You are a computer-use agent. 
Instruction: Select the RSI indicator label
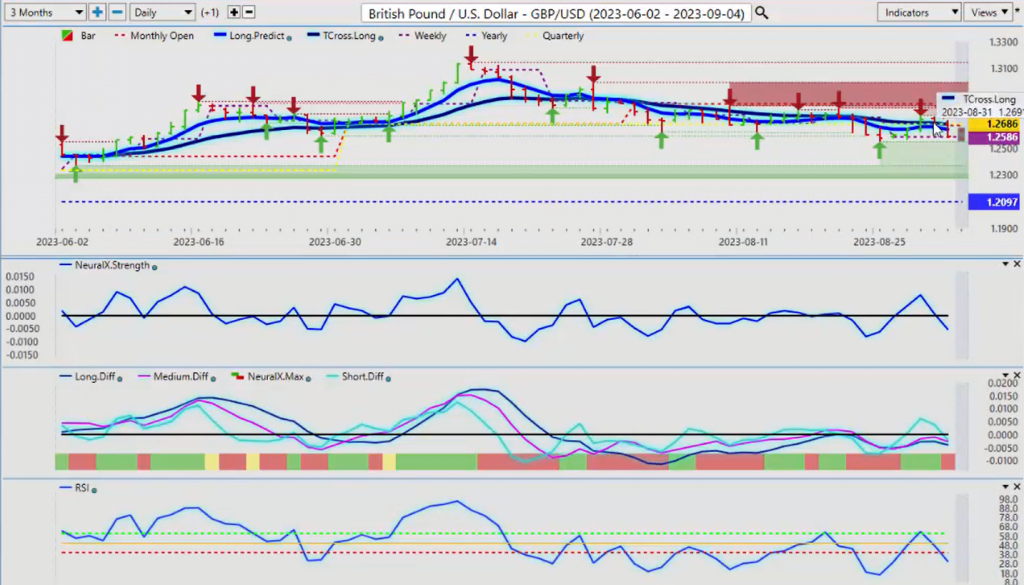click(x=82, y=488)
